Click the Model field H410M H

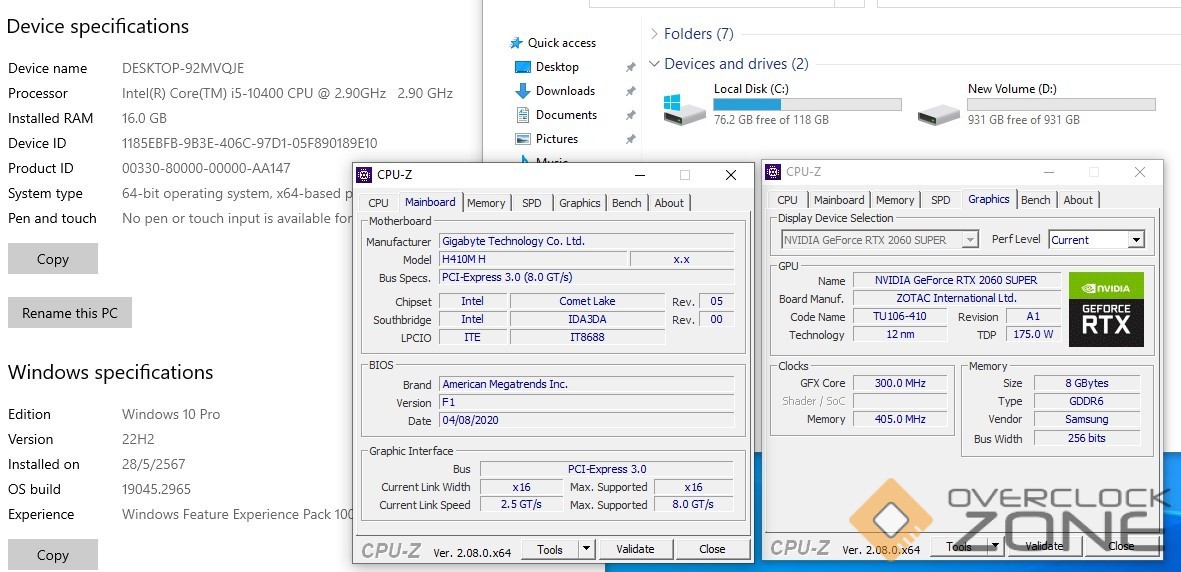coord(533,259)
